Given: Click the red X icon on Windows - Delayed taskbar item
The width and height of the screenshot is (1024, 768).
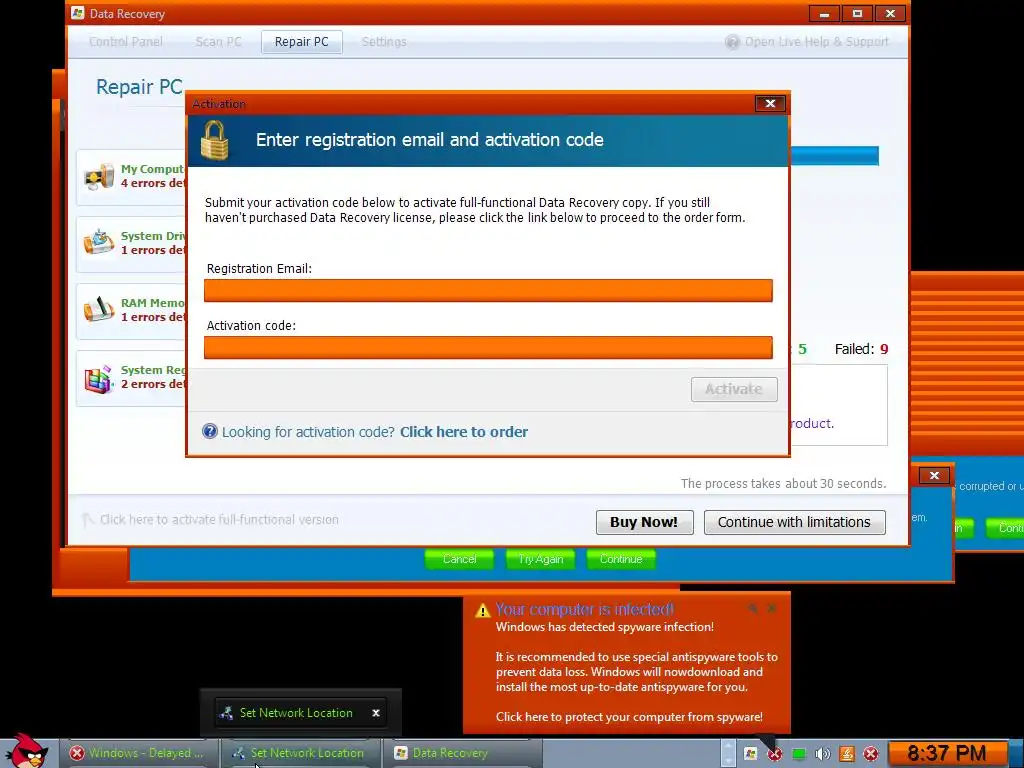Looking at the screenshot, I should point(76,753).
